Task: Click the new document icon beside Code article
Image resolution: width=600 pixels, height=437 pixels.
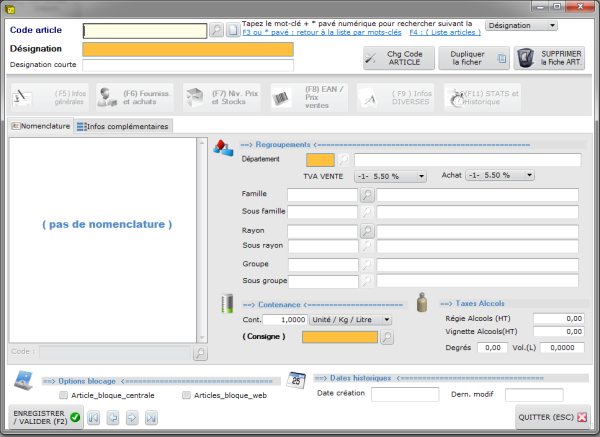Action: pyautogui.click(x=233, y=31)
